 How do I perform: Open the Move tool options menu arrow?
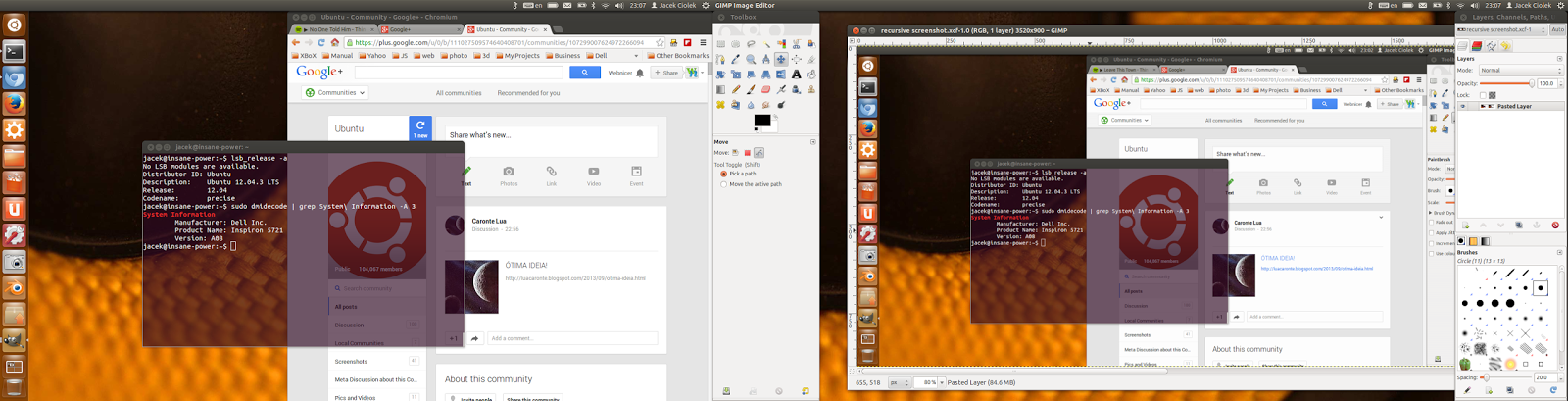(x=813, y=142)
